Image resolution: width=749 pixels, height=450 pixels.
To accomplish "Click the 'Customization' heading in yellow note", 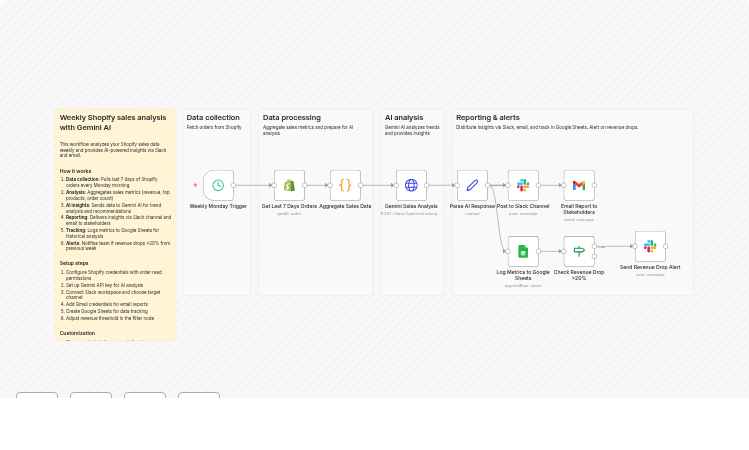I will point(77,333).
